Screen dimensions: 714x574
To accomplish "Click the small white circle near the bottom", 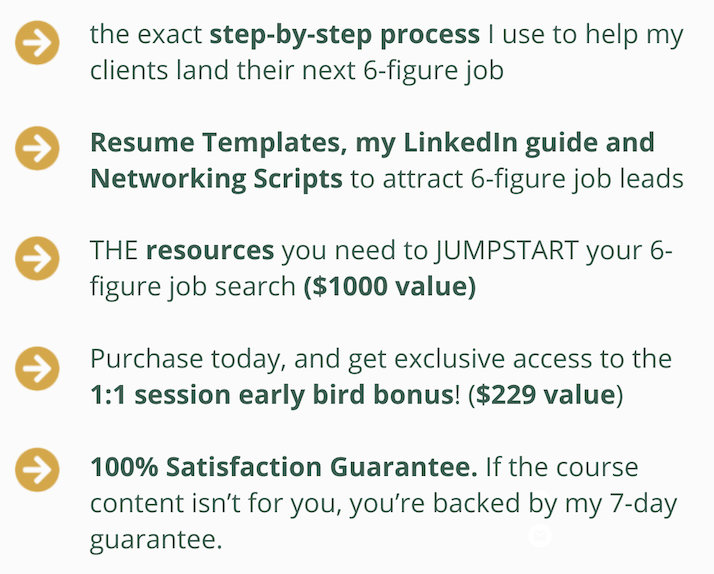I will point(540,537).
